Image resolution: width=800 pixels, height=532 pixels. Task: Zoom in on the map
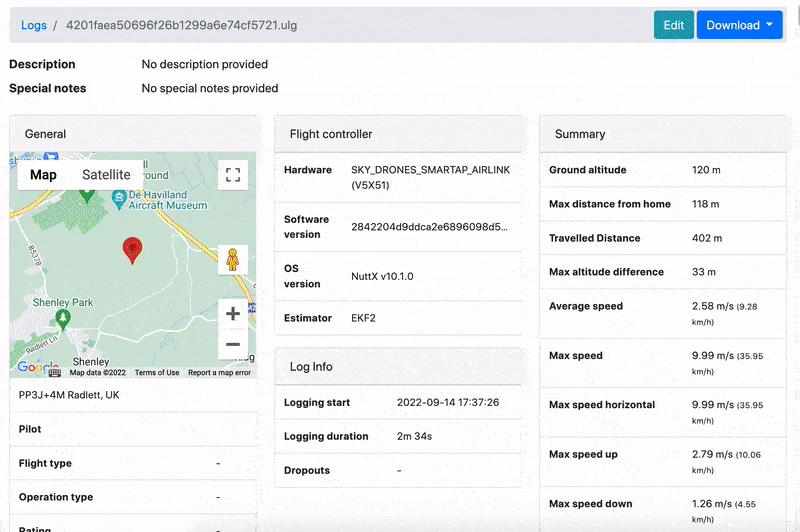coord(233,313)
